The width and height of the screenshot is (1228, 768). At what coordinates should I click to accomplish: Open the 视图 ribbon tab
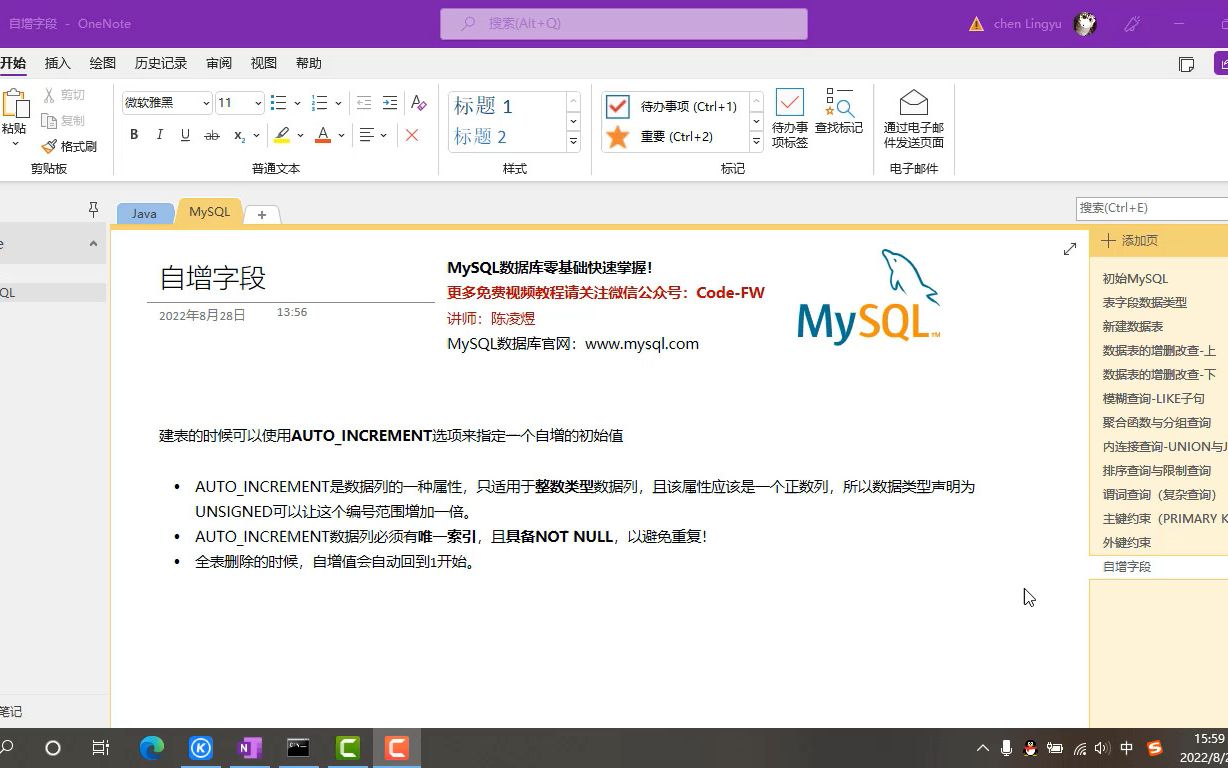pos(264,63)
